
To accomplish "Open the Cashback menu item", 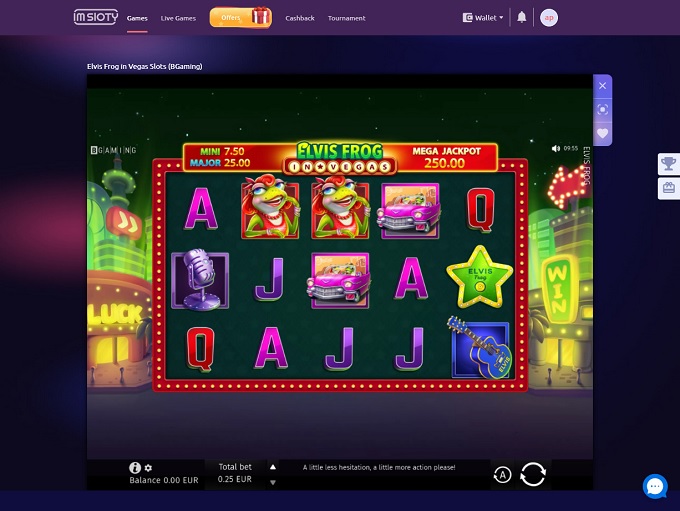I will point(300,18).
